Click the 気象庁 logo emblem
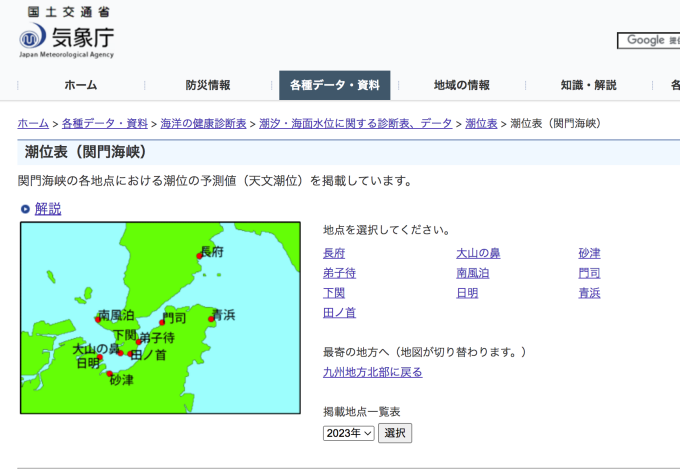Viewport: 680px width, 469px height. click(x=33, y=36)
